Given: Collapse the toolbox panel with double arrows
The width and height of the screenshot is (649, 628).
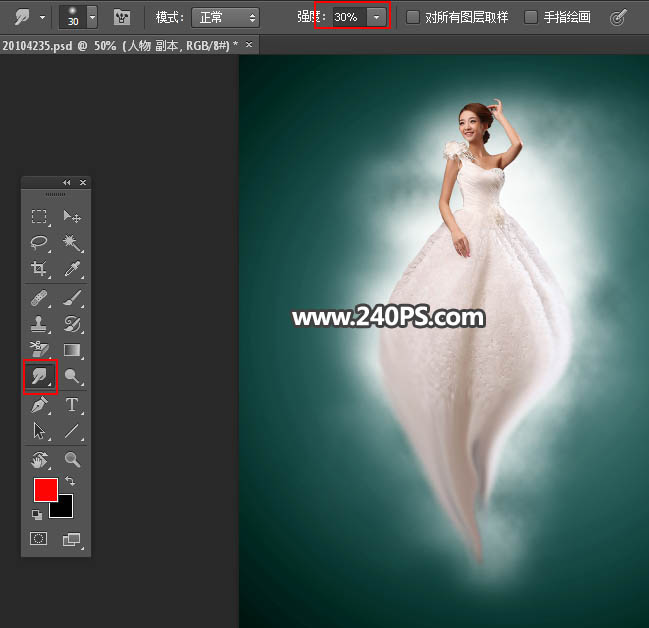Looking at the screenshot, I should point(67,183).
